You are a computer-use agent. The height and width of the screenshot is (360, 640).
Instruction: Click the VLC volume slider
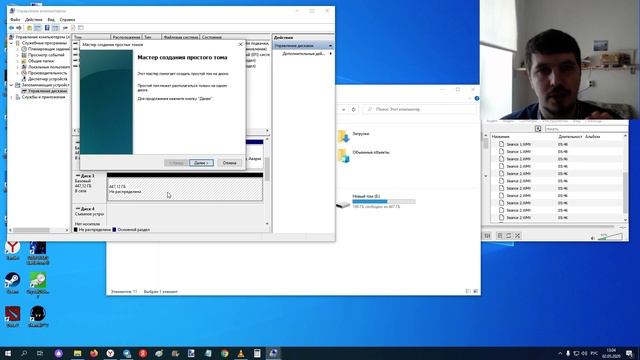point(610,236)
